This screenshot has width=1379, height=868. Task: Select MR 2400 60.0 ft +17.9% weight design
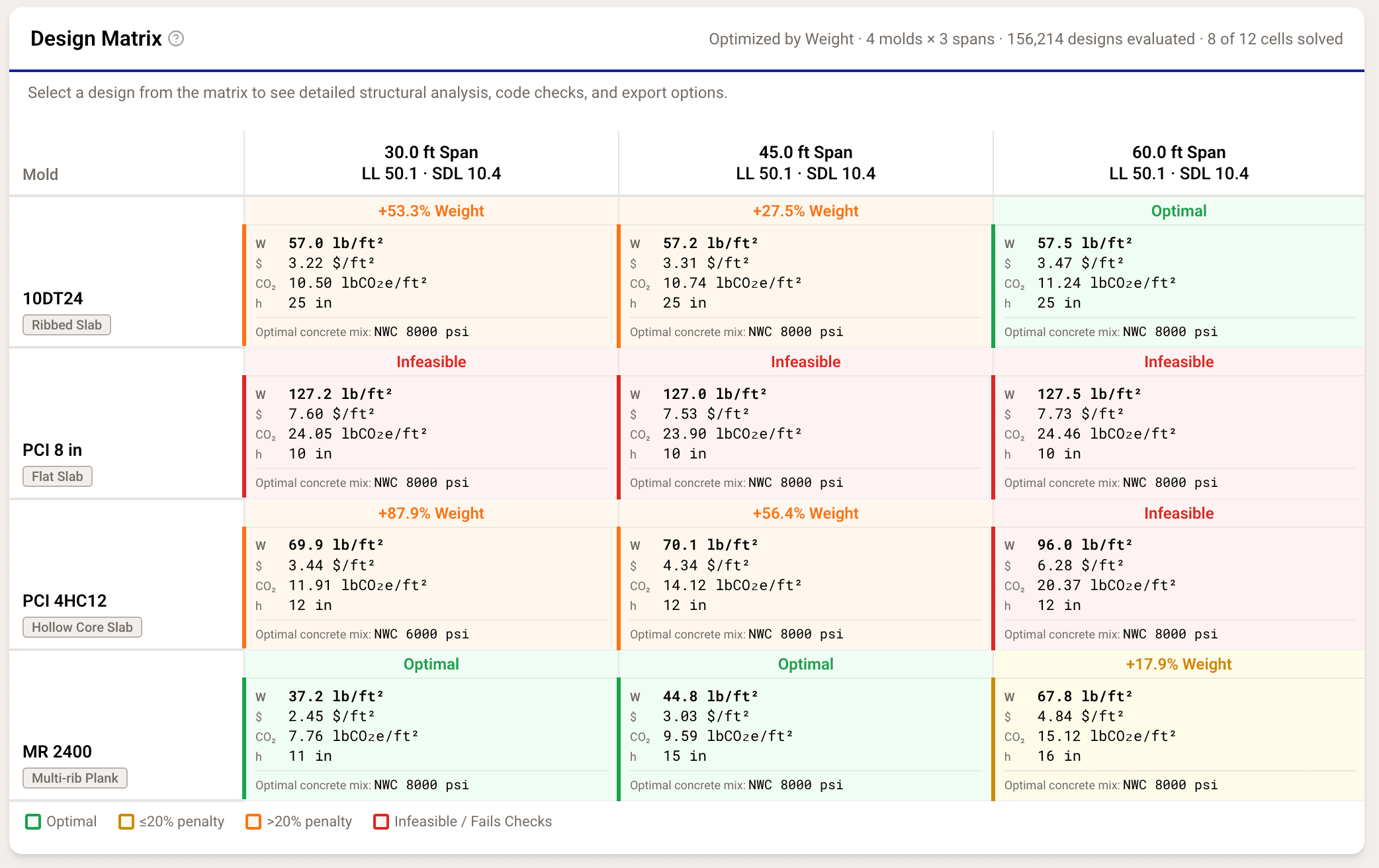1179,726
